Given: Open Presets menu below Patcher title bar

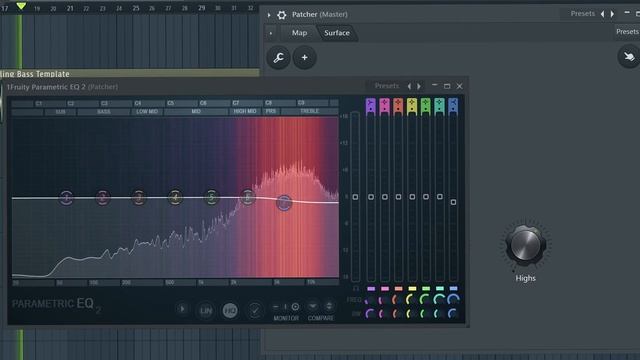Looking at the screenshot, I should click(x=627, y=32).
